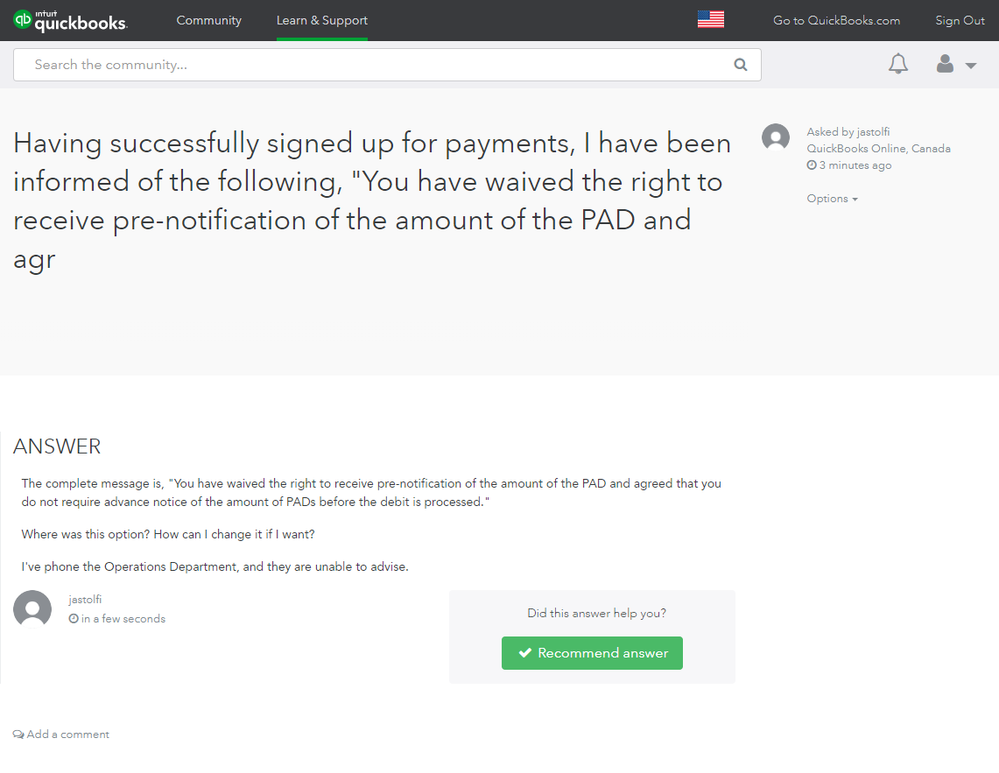Go to QuickBooks.com link
Screen dimensions: 999x773
click(836, 20)
